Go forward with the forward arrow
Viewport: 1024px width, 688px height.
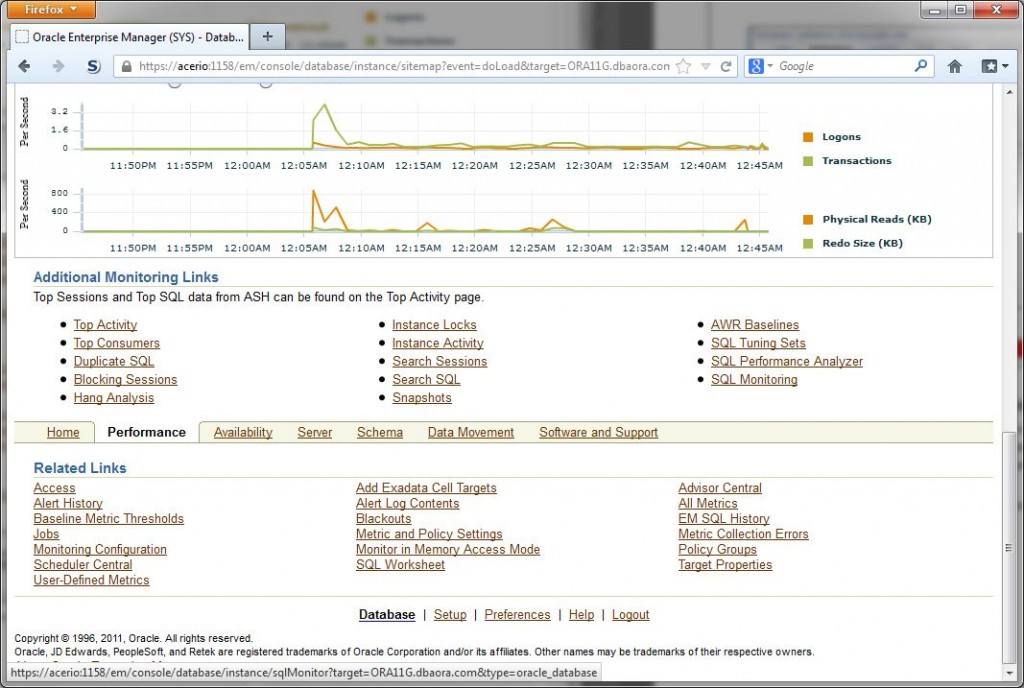pyautogui.click(x=58, y=66)
